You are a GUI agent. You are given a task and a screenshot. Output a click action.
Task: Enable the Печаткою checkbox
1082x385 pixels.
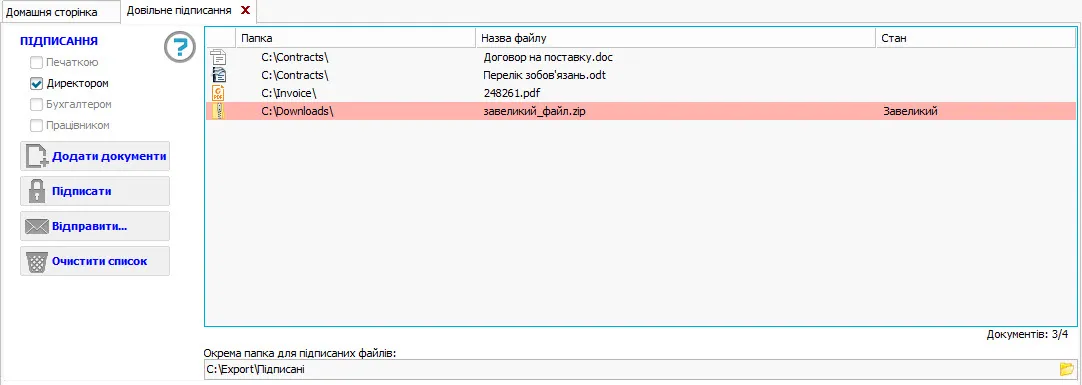[x=37, y=62]
